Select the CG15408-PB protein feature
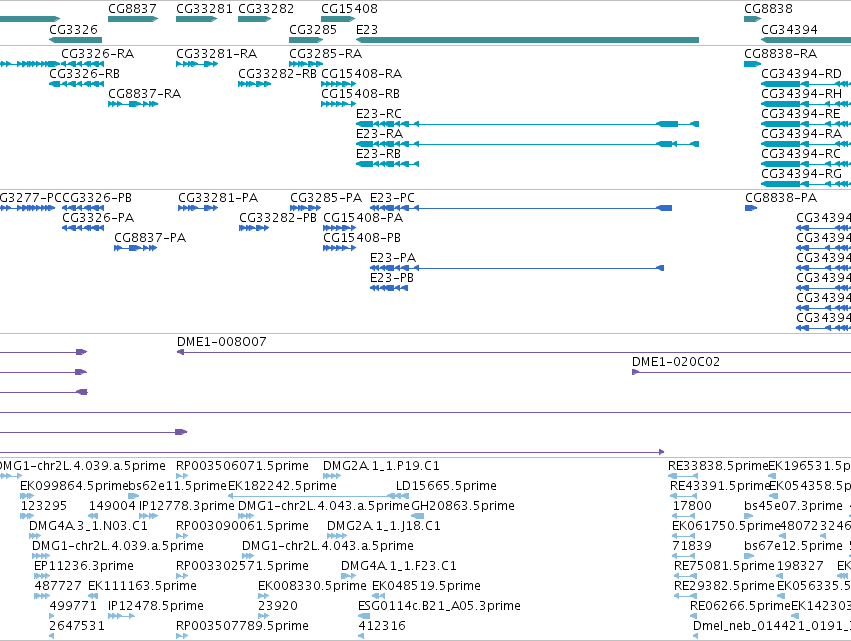The image size is (851, 641). pyautogui.click(x=340, y=248)
